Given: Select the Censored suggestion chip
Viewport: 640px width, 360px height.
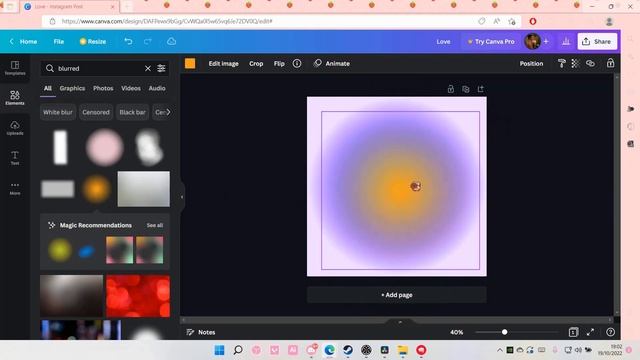Looking at the screenshot, I should tap(96, 112).
